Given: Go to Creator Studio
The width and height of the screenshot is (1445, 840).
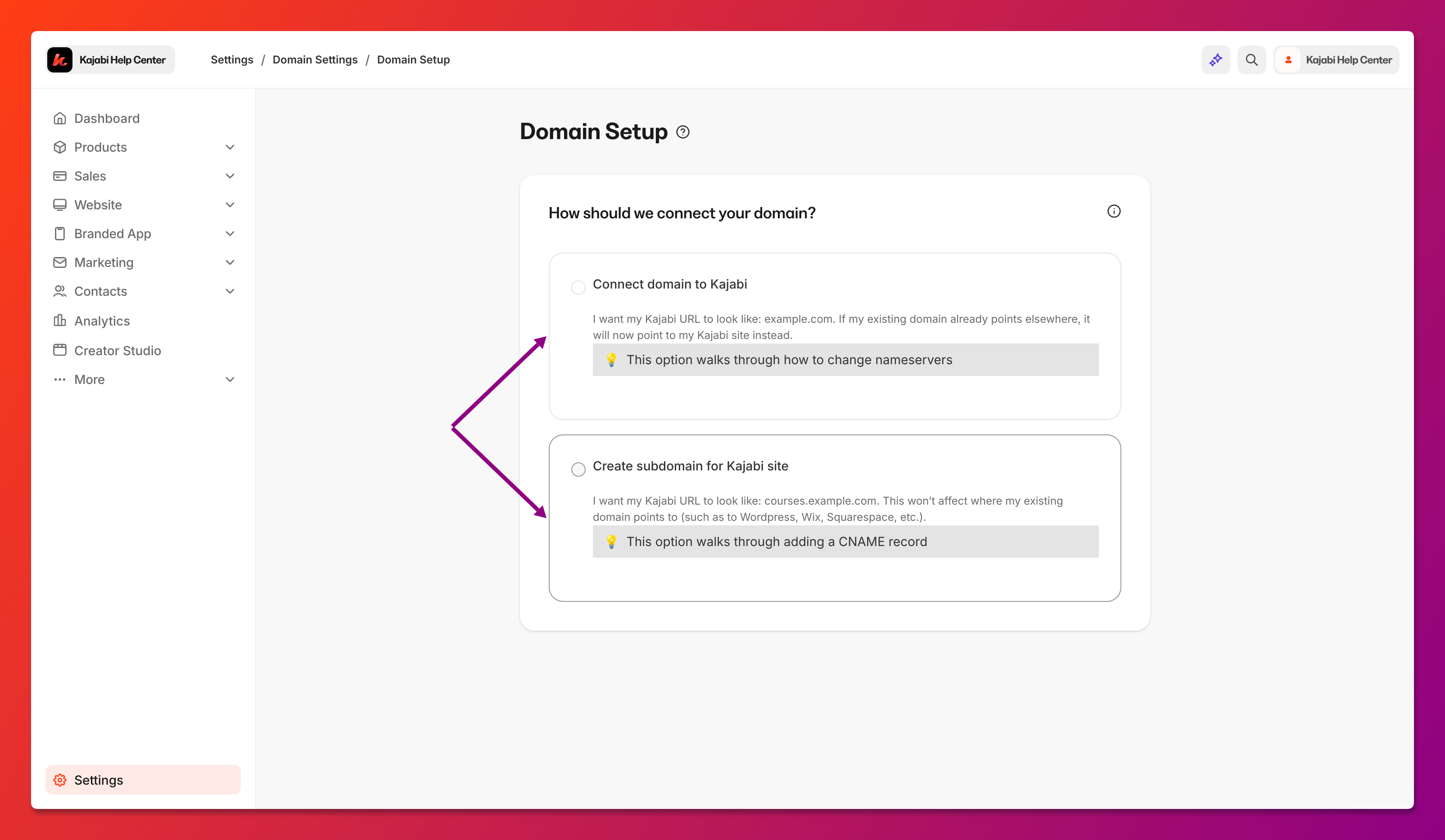Looking at the screenshot, I should click(x=143, y=350).
